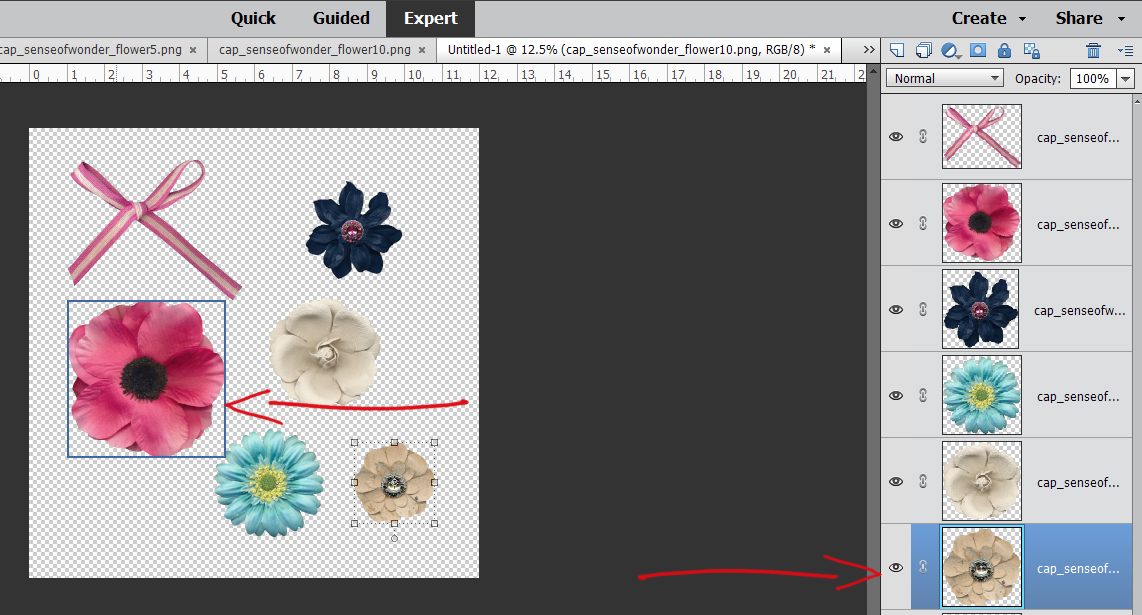Open the Layers panel flyout menu
Image resolution: width=1142 pixels, height=615 pixels.
[1125, 50]
